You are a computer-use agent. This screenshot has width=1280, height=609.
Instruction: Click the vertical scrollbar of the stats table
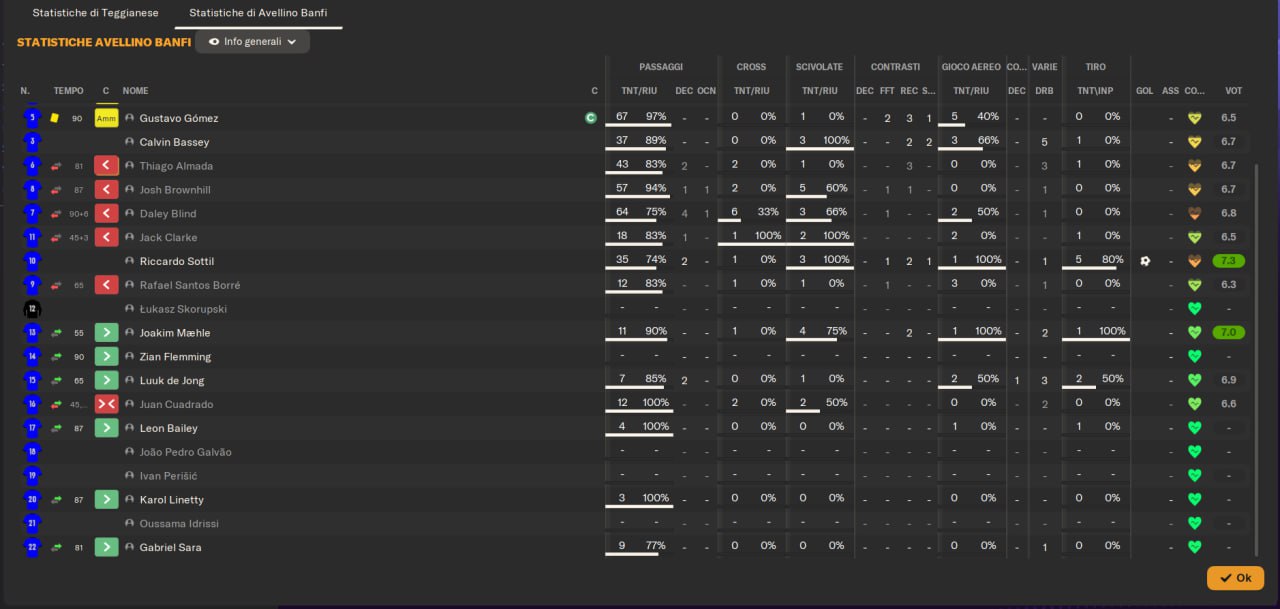coord(1256,360)
